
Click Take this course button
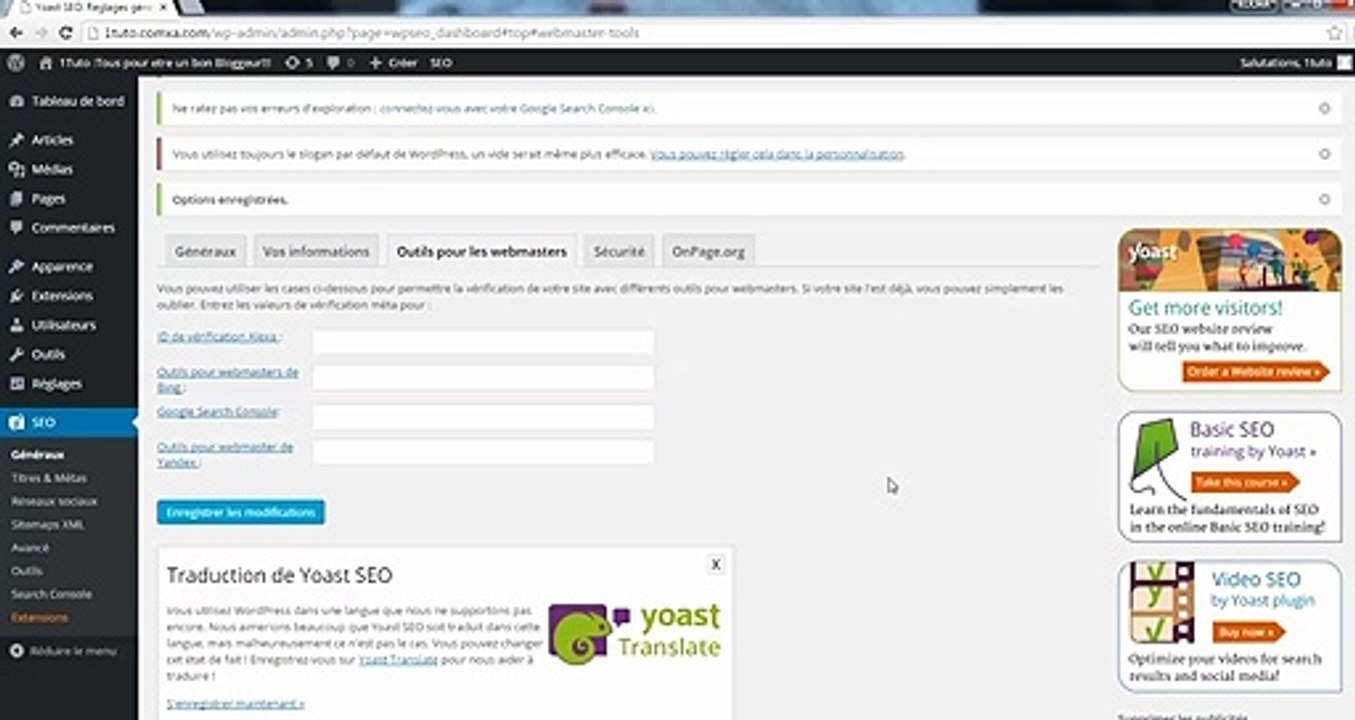click(x=1244, y=482)
